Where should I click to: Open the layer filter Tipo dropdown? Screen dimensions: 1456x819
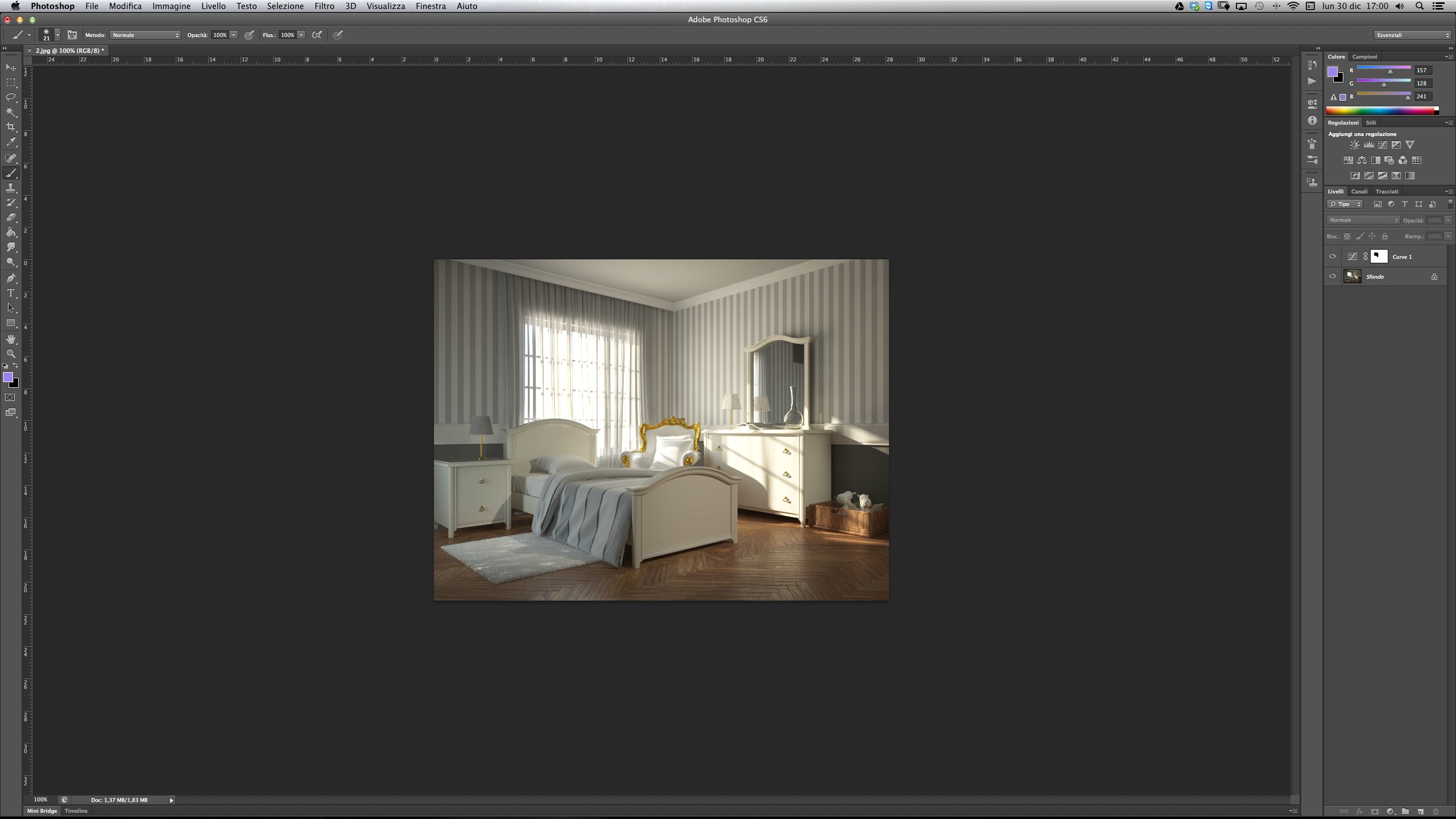point(1345,204)
